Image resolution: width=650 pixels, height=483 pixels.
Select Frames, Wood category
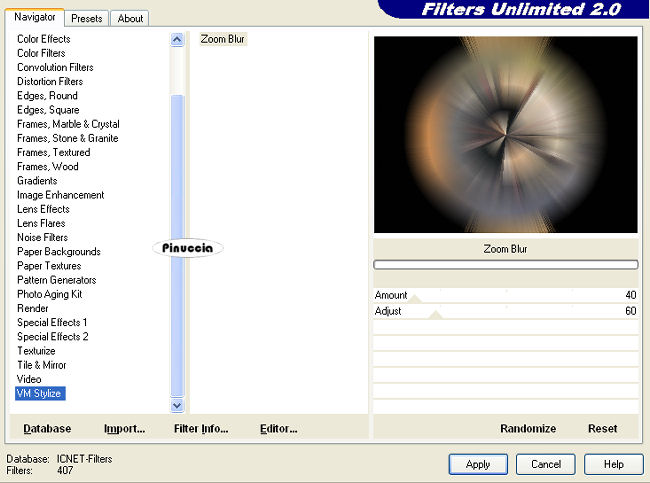click(48, 166)
